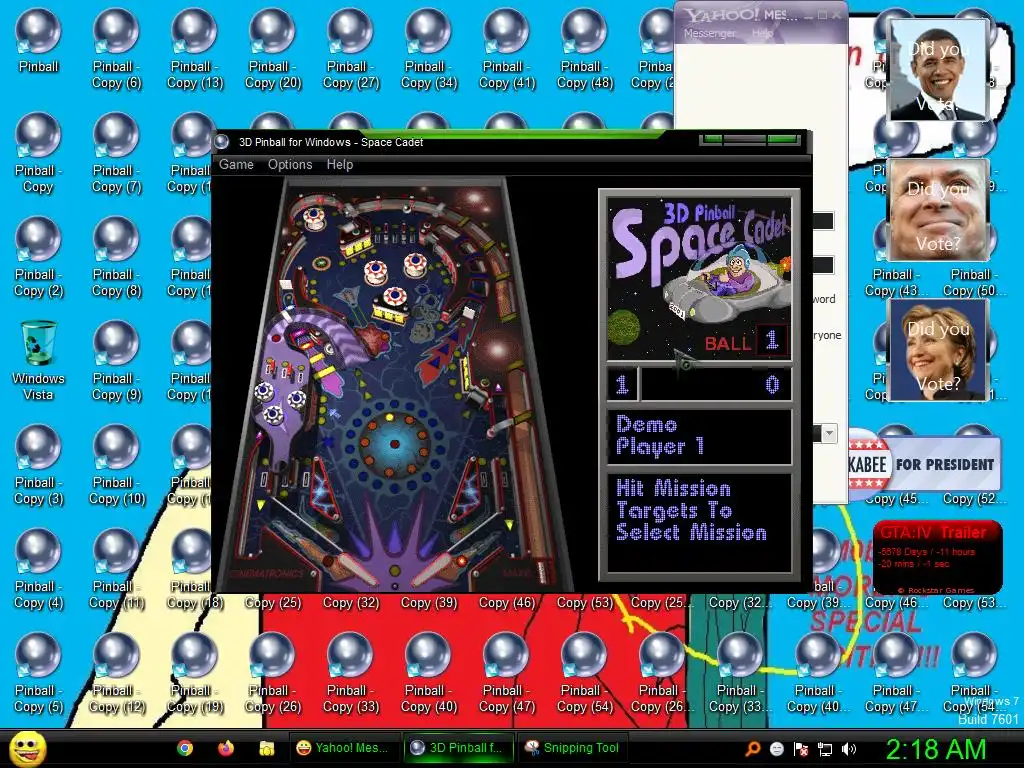Select the Pinball - Copy (41) icon

(x=507, y=50)
